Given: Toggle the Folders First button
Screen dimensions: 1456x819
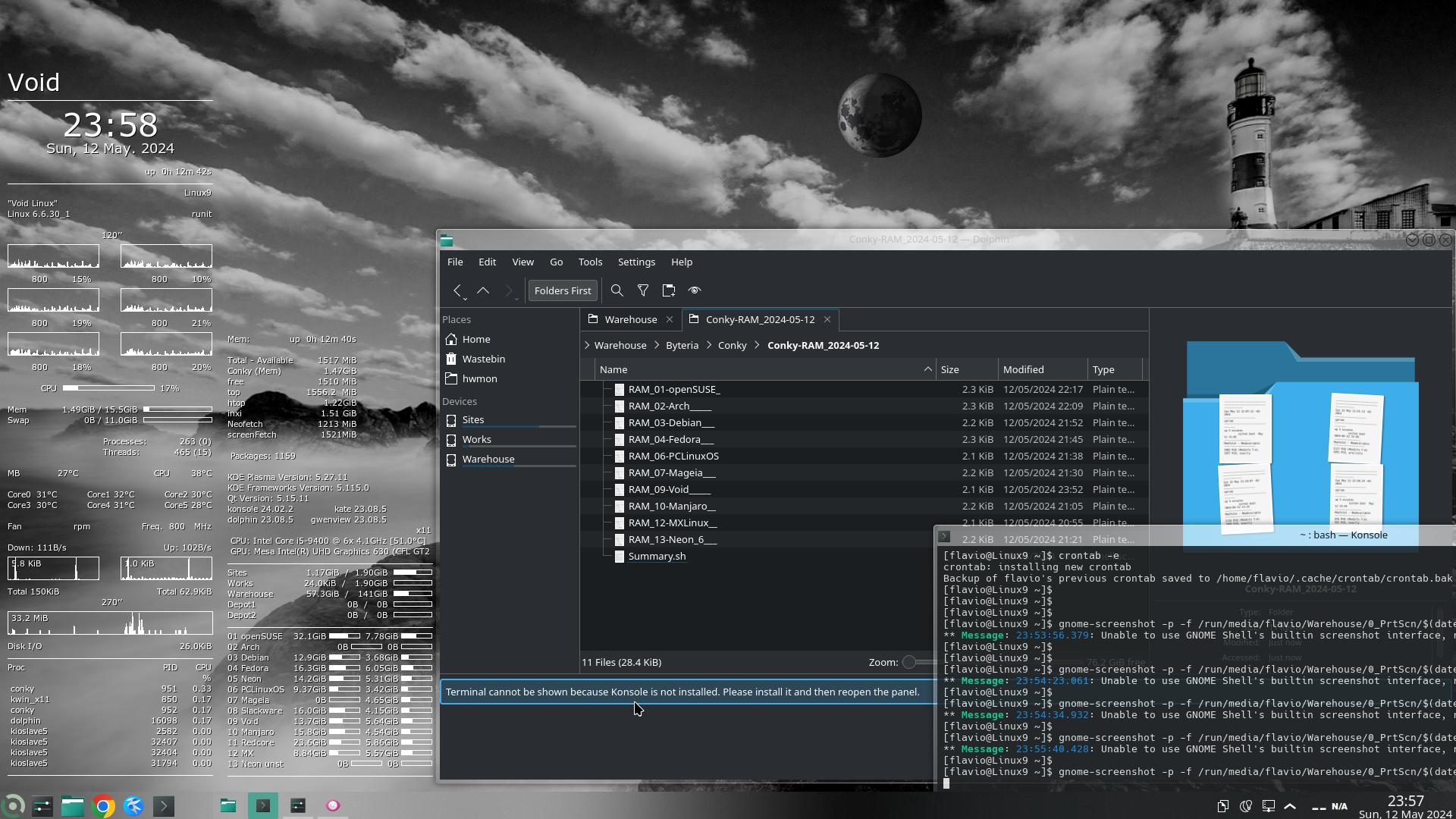Looking at the screenshot, I should pyautogui.click(x=562, y=290).
